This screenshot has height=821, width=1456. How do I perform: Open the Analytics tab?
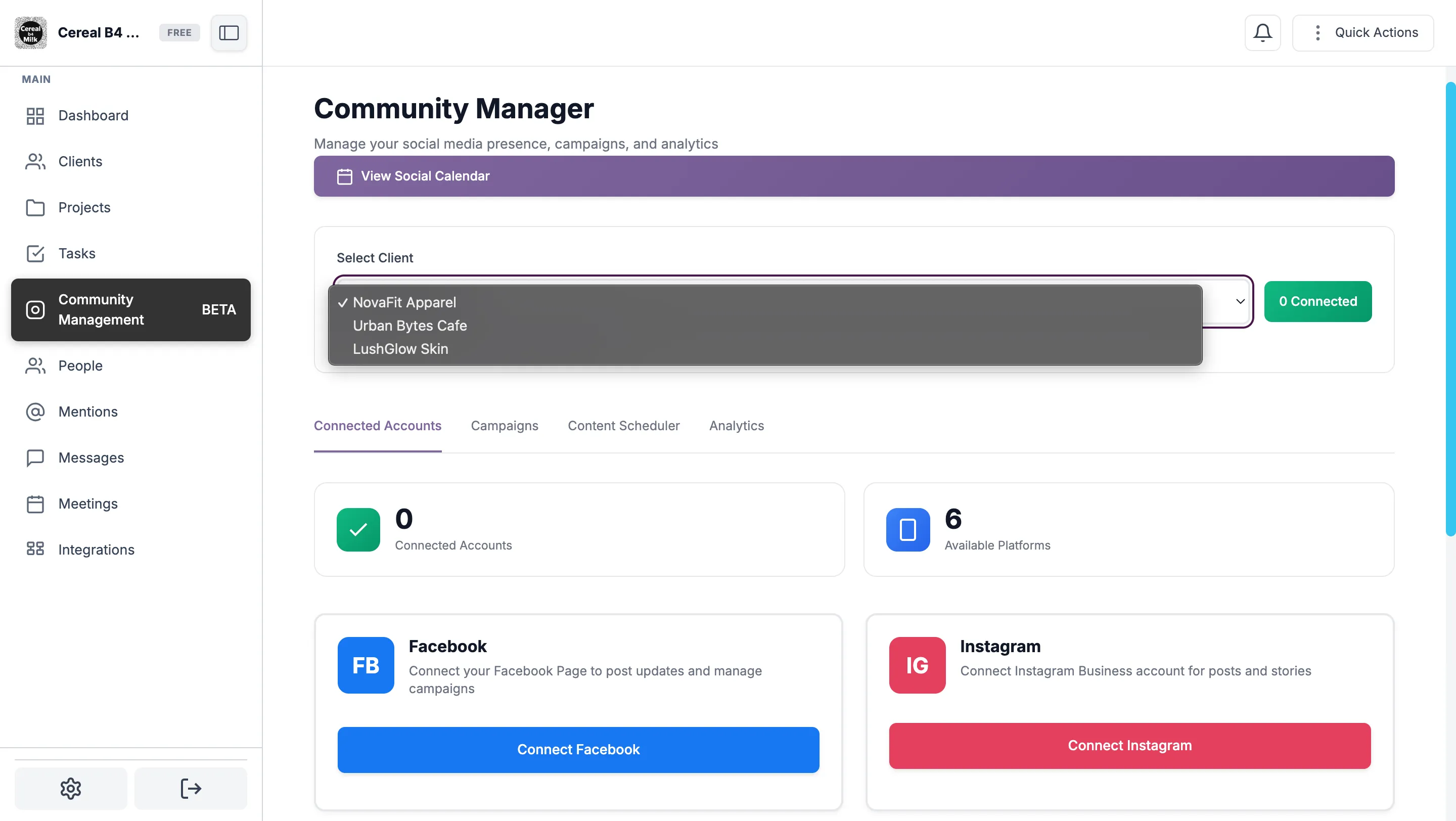(737, 426)
